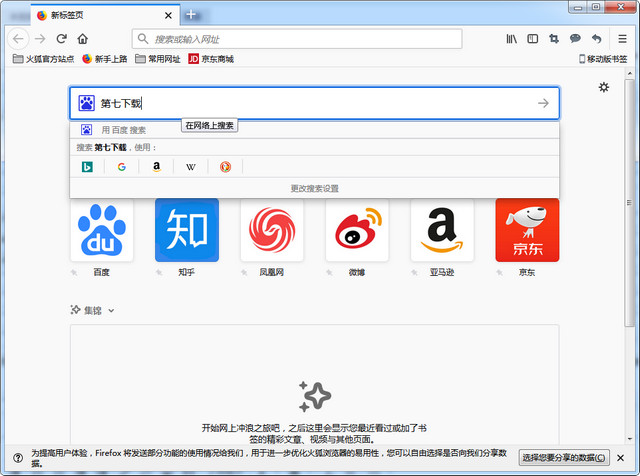Close the 新标签页 tab

(x=168, y=16)
